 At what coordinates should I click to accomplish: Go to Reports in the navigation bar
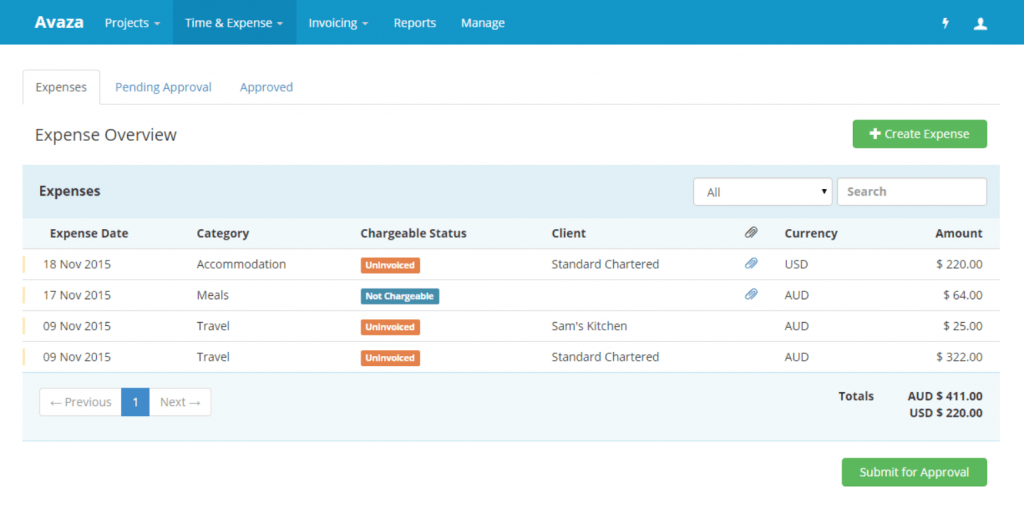pos(414,23)
